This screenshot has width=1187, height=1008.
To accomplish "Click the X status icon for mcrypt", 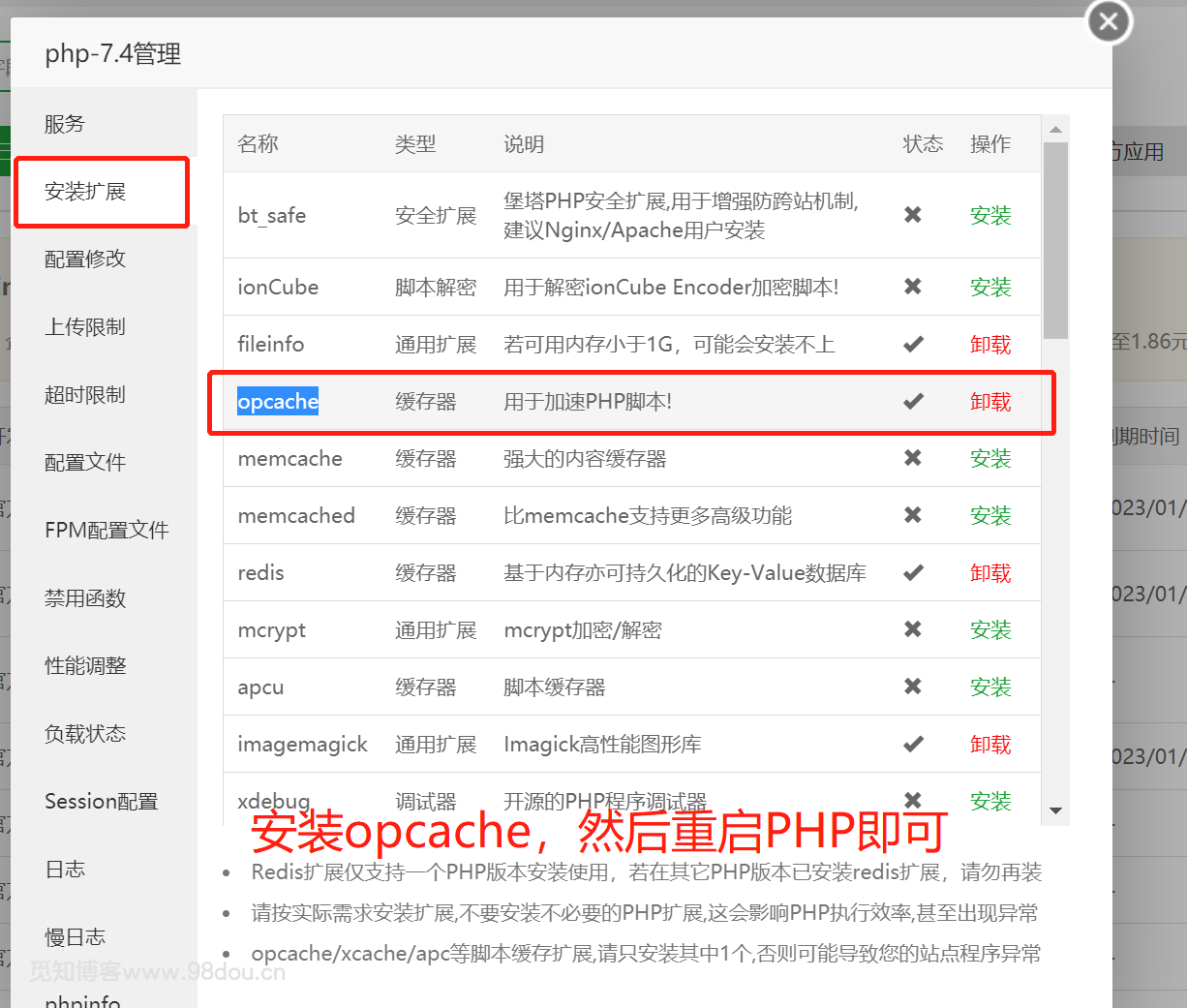I will point(913,629).
